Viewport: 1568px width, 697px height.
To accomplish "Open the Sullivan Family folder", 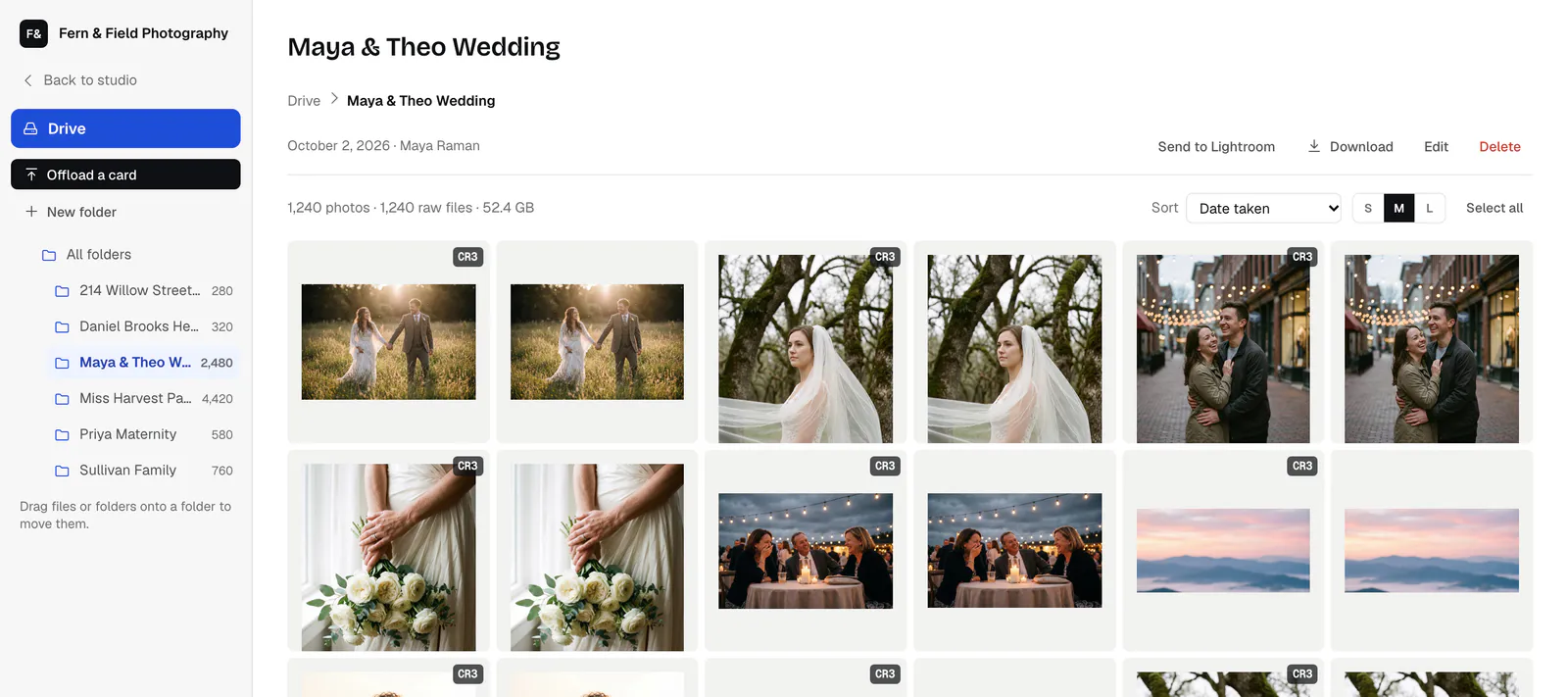I will [143, 471].
